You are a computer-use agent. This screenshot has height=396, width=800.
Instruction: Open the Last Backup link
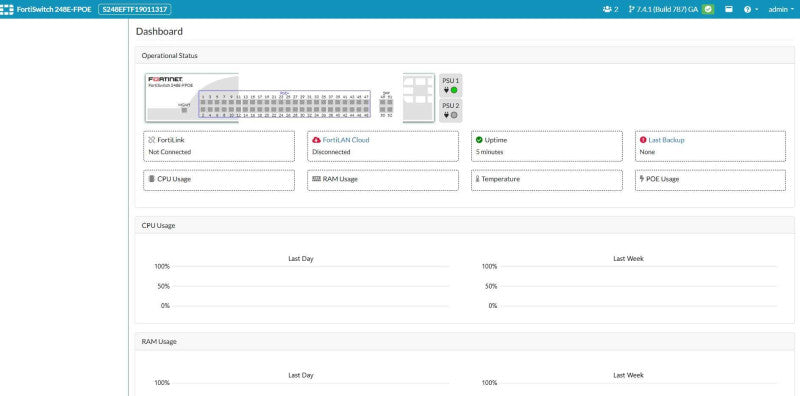click(666, 139)
